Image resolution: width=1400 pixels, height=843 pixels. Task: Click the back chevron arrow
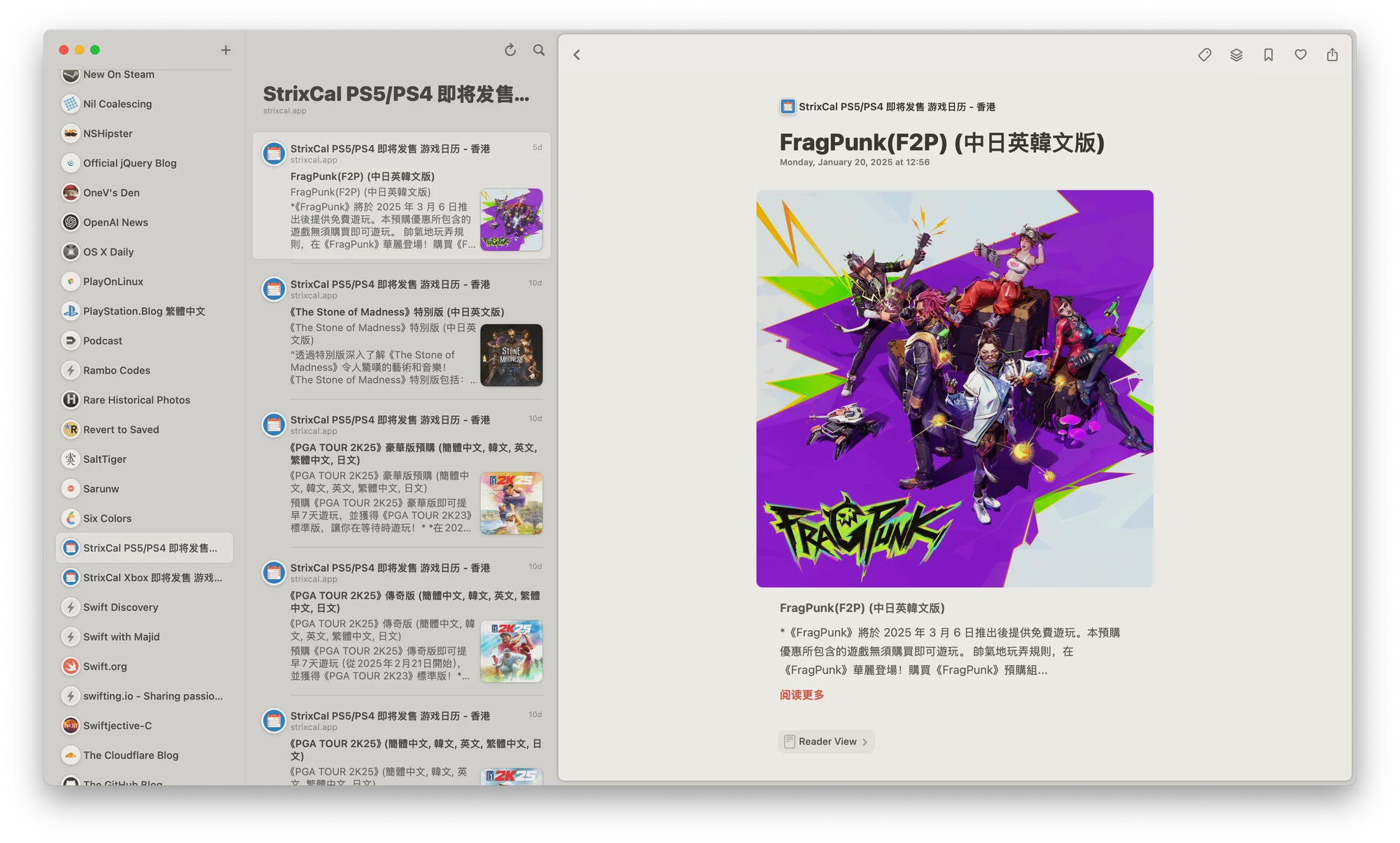577,55
